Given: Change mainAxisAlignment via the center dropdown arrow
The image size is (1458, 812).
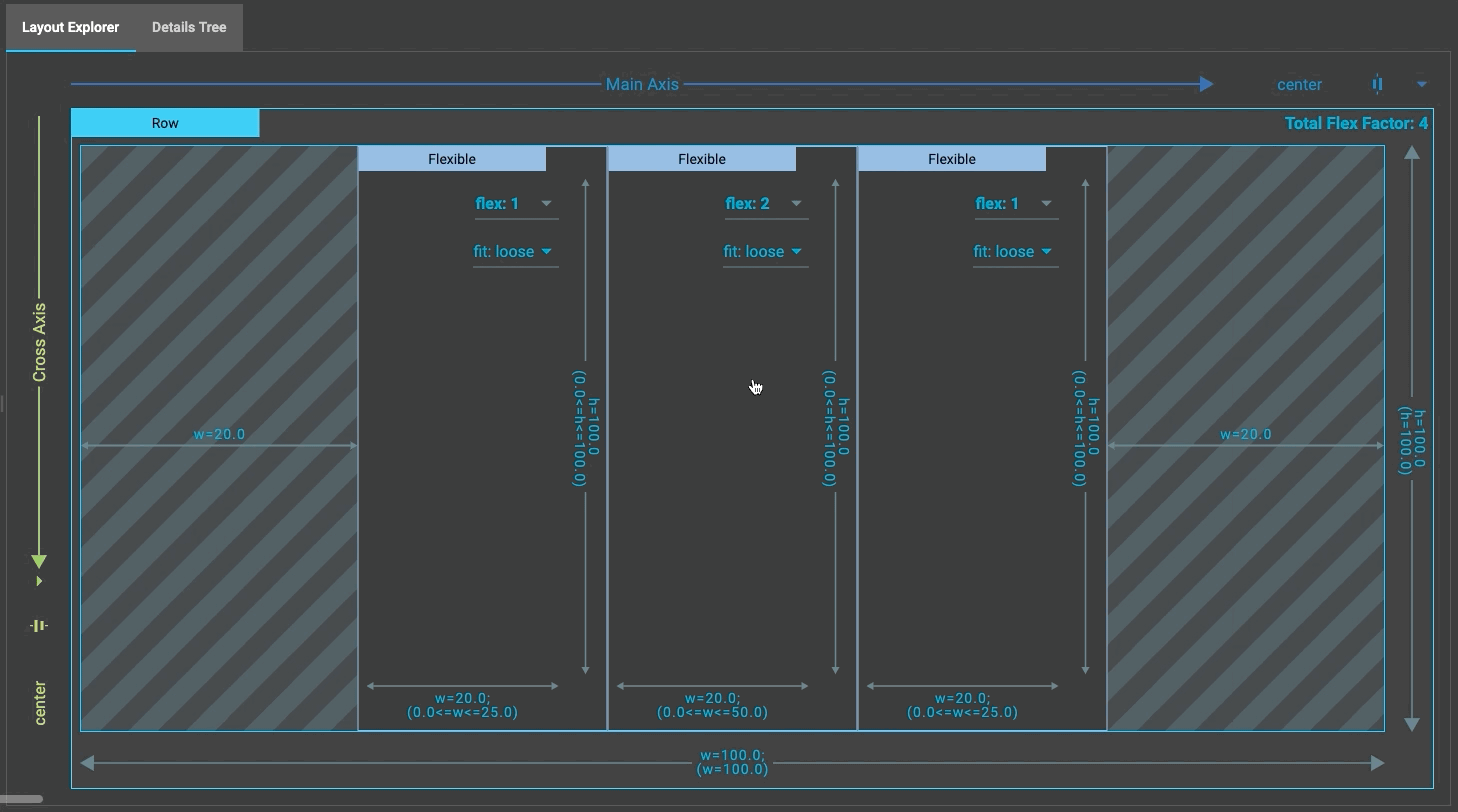Looking at the screenshot, I should click(x=1423, y=84).
